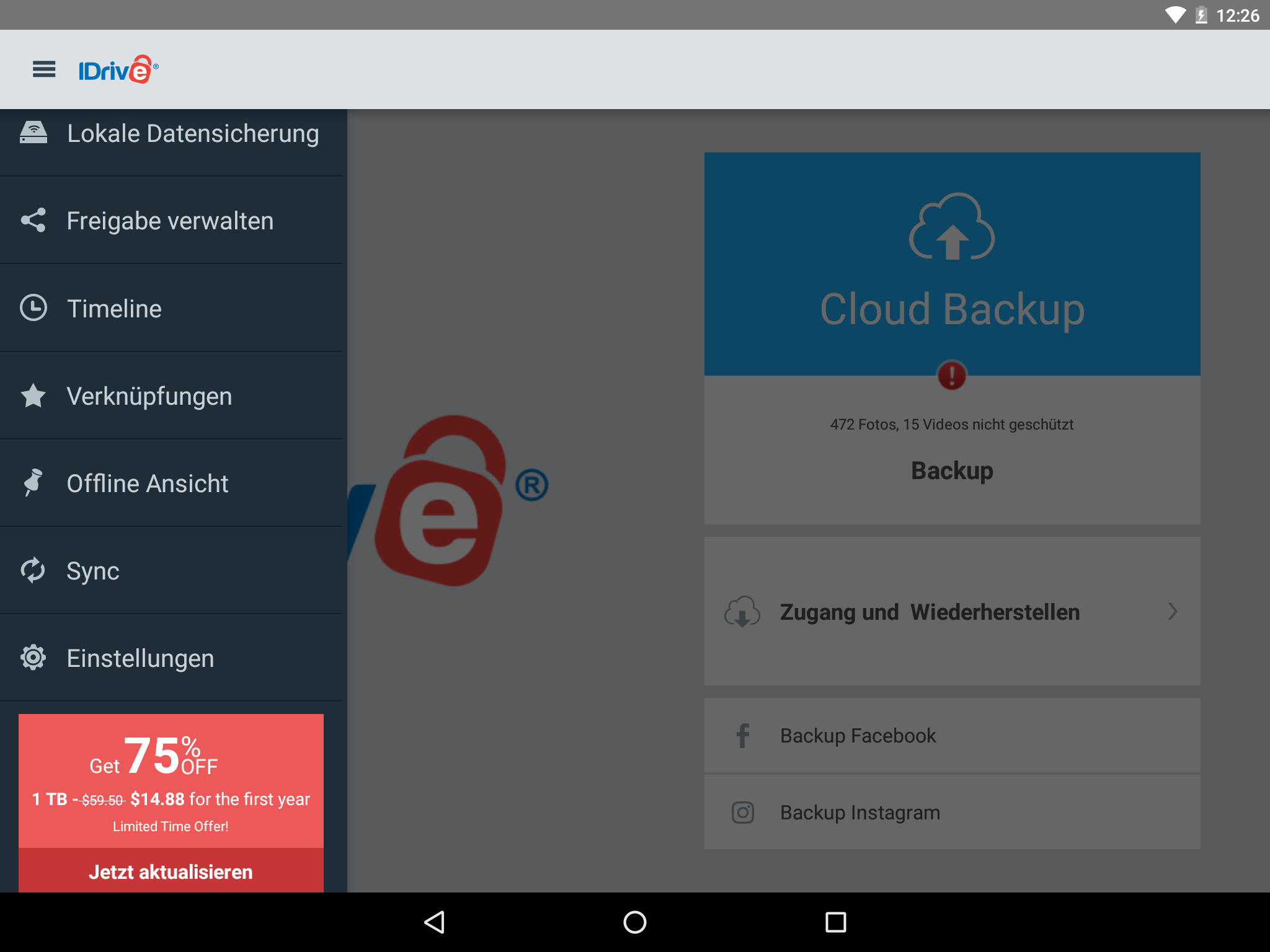
Task: Tap the IDrive logo in header
Action: (118, 69)
